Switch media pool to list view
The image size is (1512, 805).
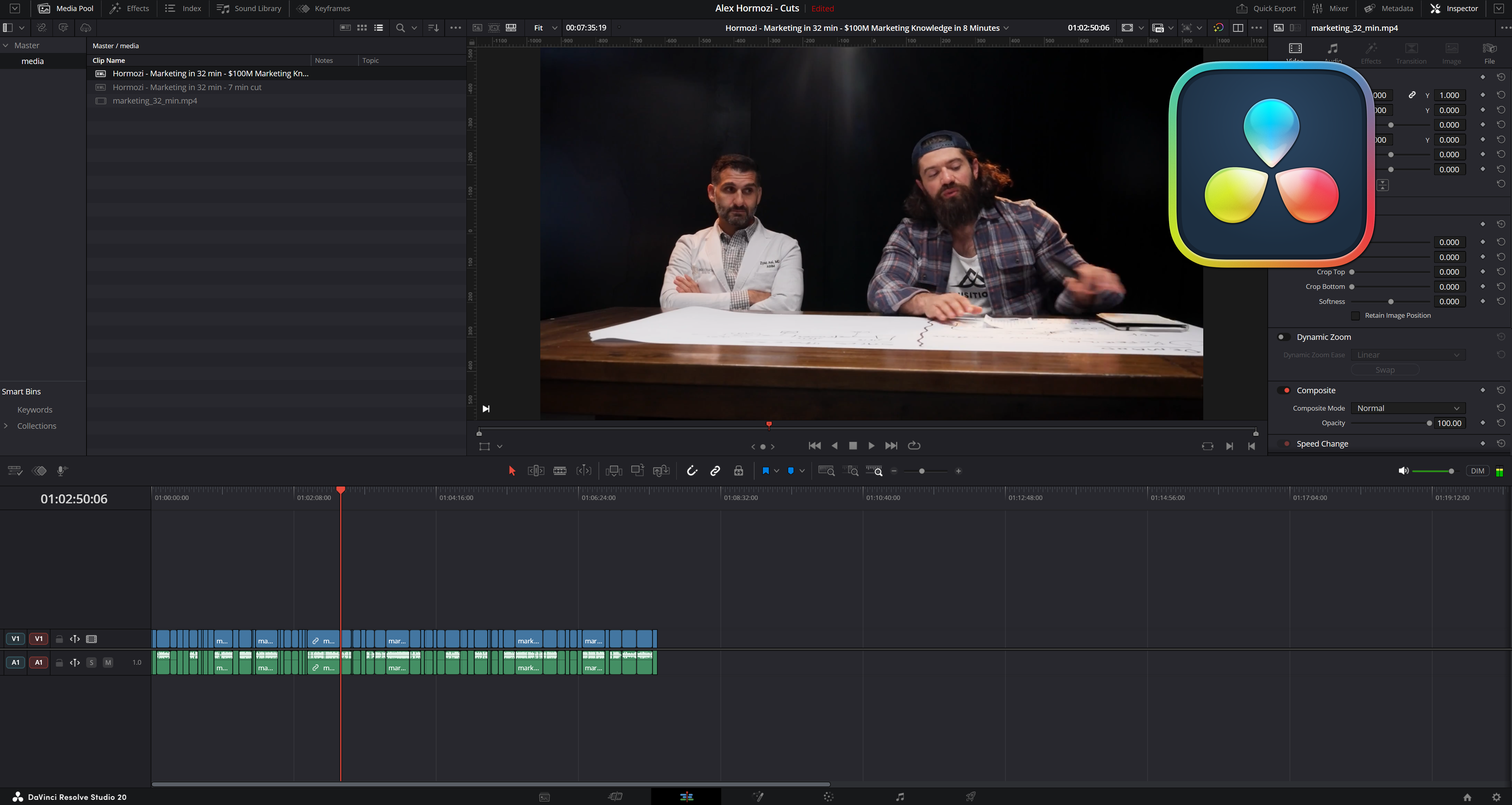pos(379,28)
